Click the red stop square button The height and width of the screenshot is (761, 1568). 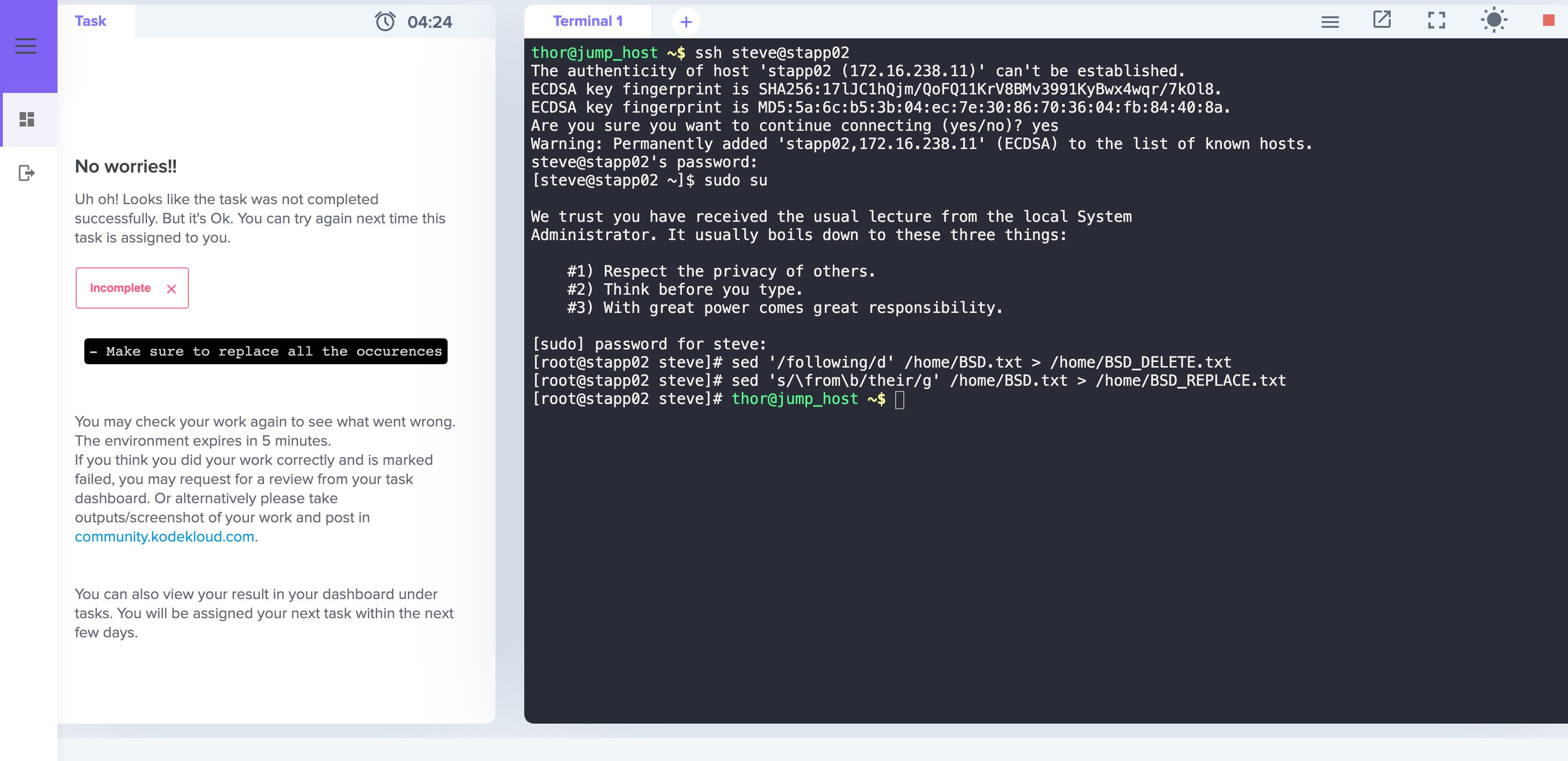pyautogui.click(x=1548, y=21)
